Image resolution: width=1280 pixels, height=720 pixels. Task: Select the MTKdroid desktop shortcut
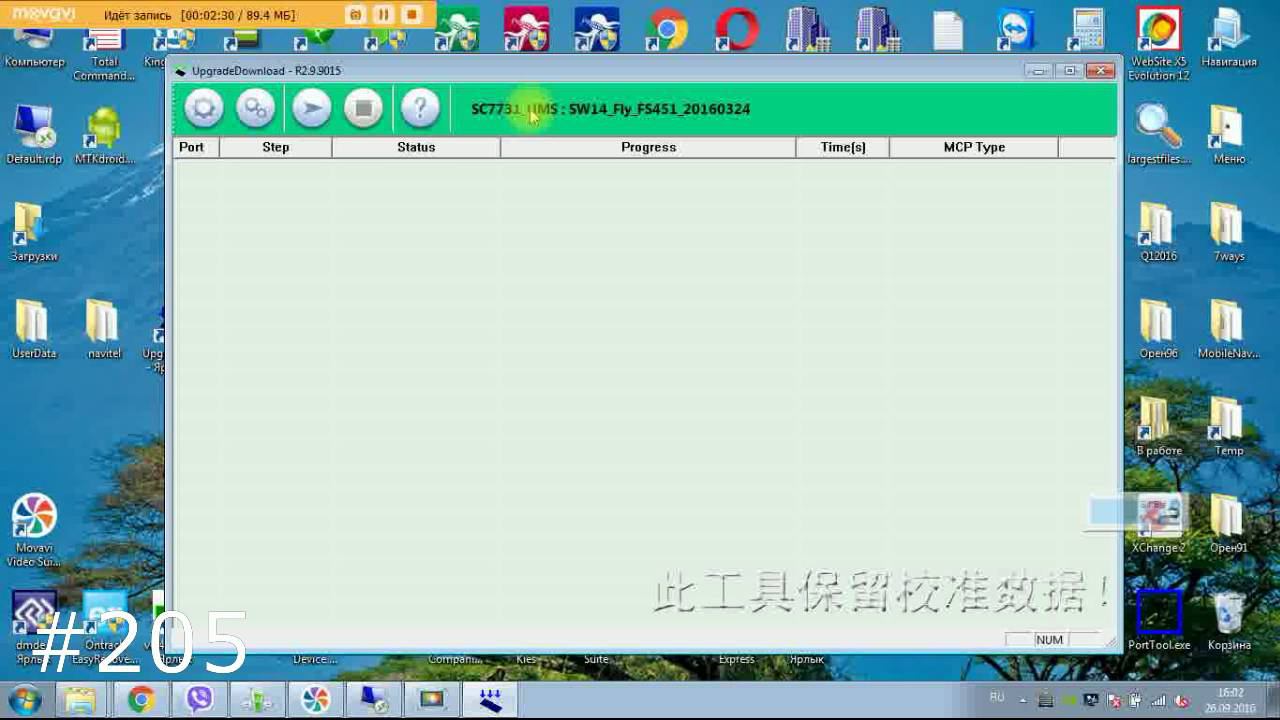[x=104, y=135]
